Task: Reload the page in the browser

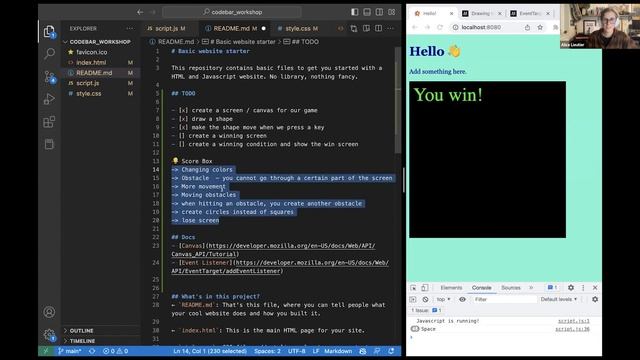Action: pos(440,27)
